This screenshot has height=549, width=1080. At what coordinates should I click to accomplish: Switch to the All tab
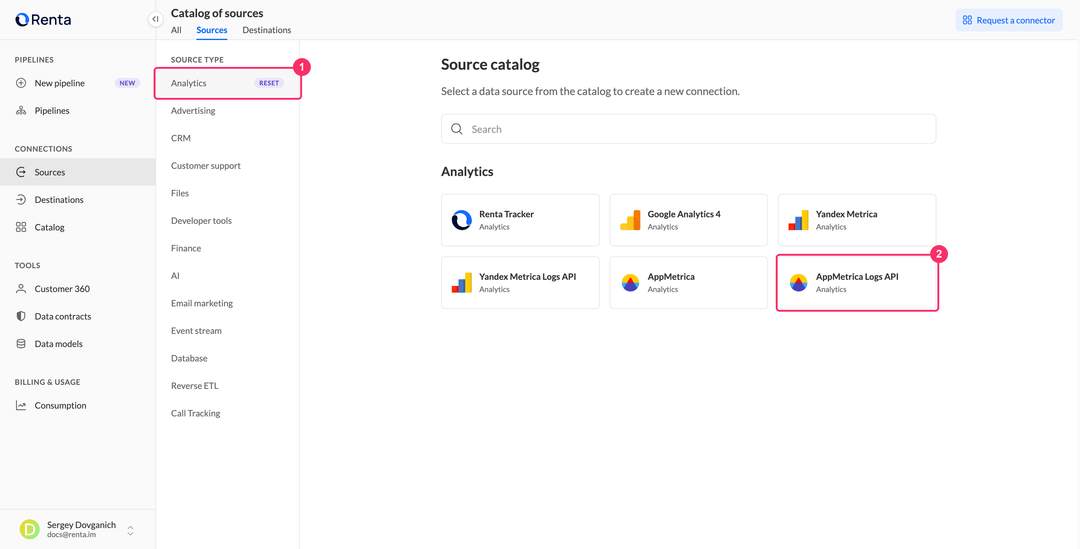click(176, 30)
